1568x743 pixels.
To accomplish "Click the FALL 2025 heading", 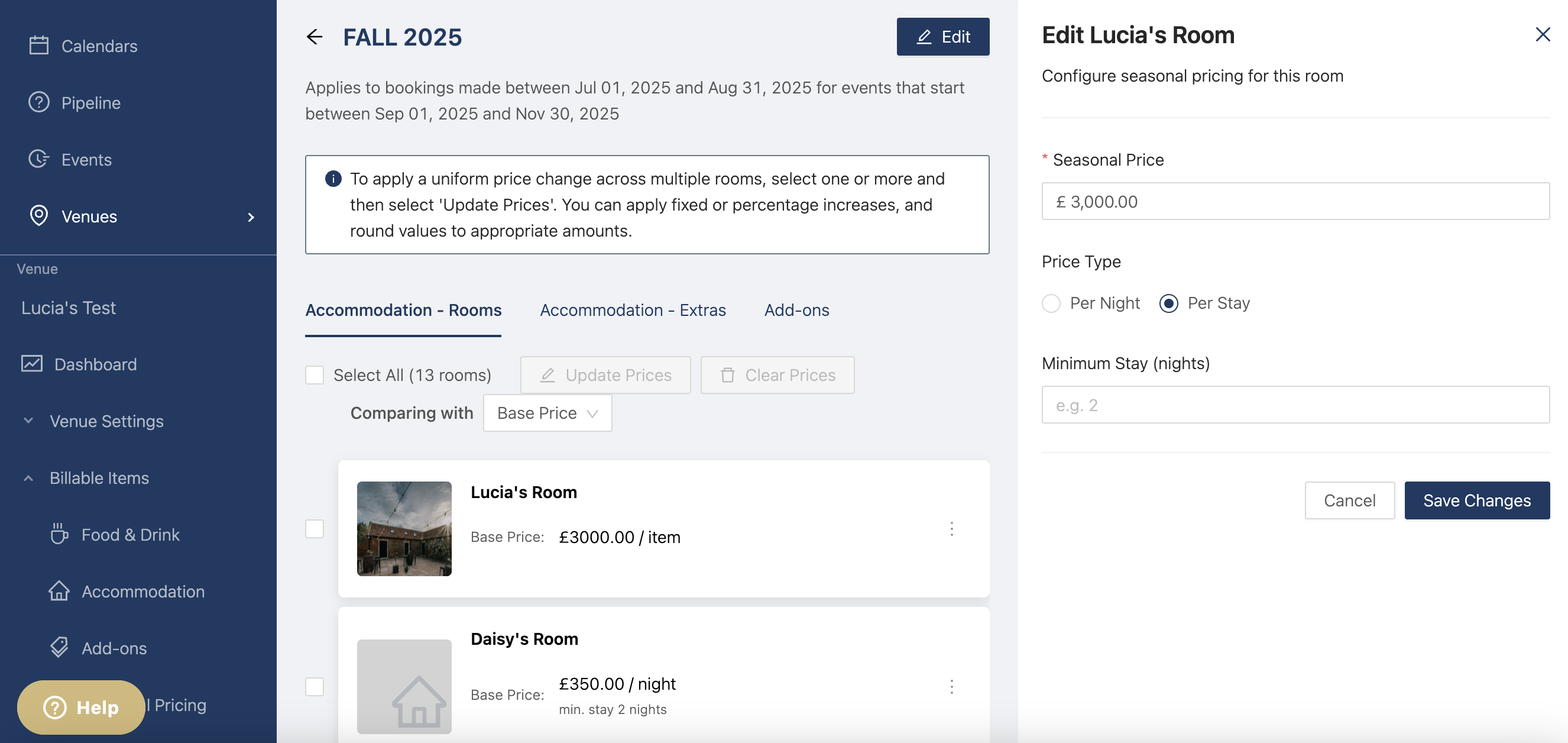I will tap(403, 37).
